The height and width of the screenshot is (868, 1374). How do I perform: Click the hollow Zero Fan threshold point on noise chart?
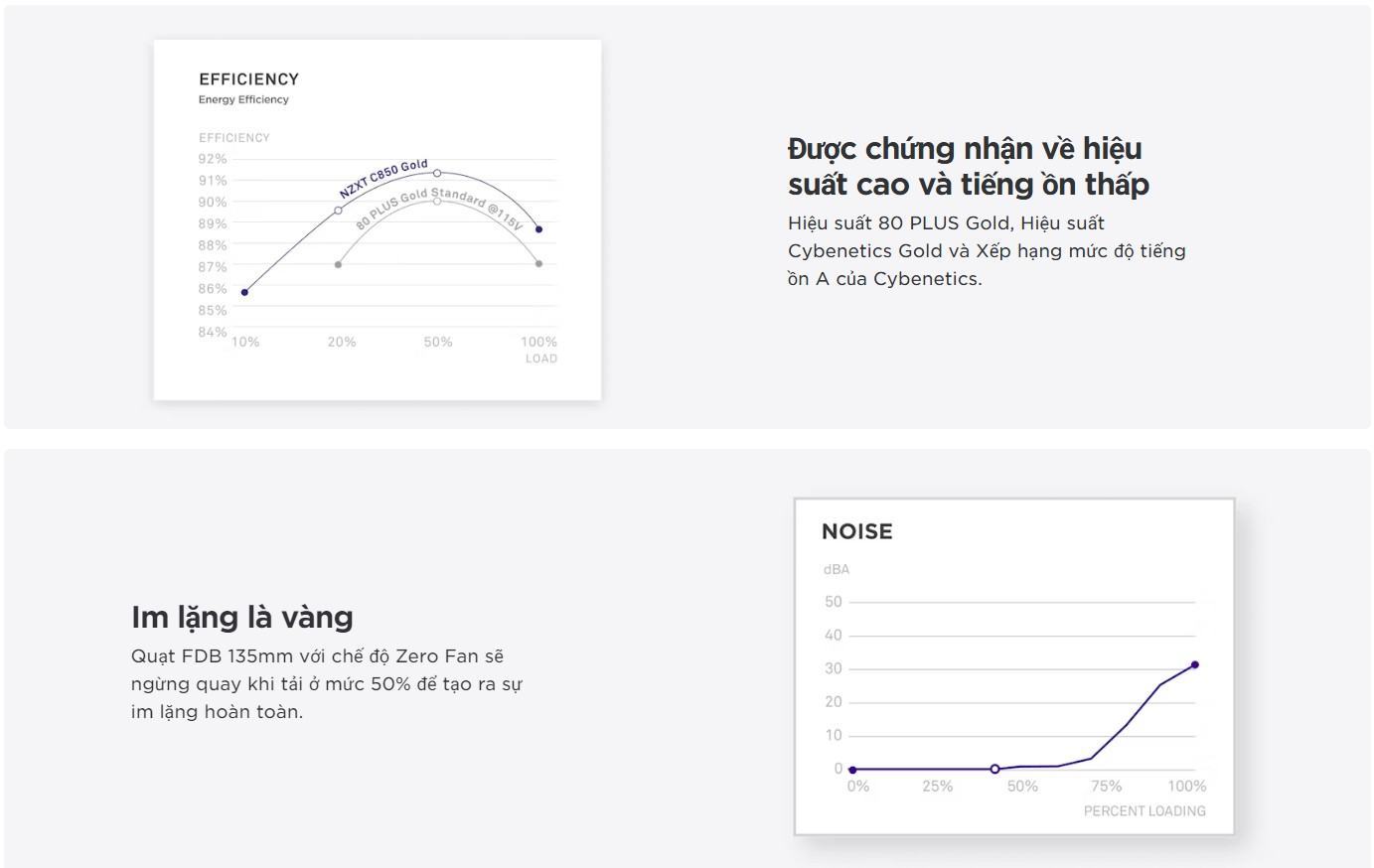994,769
